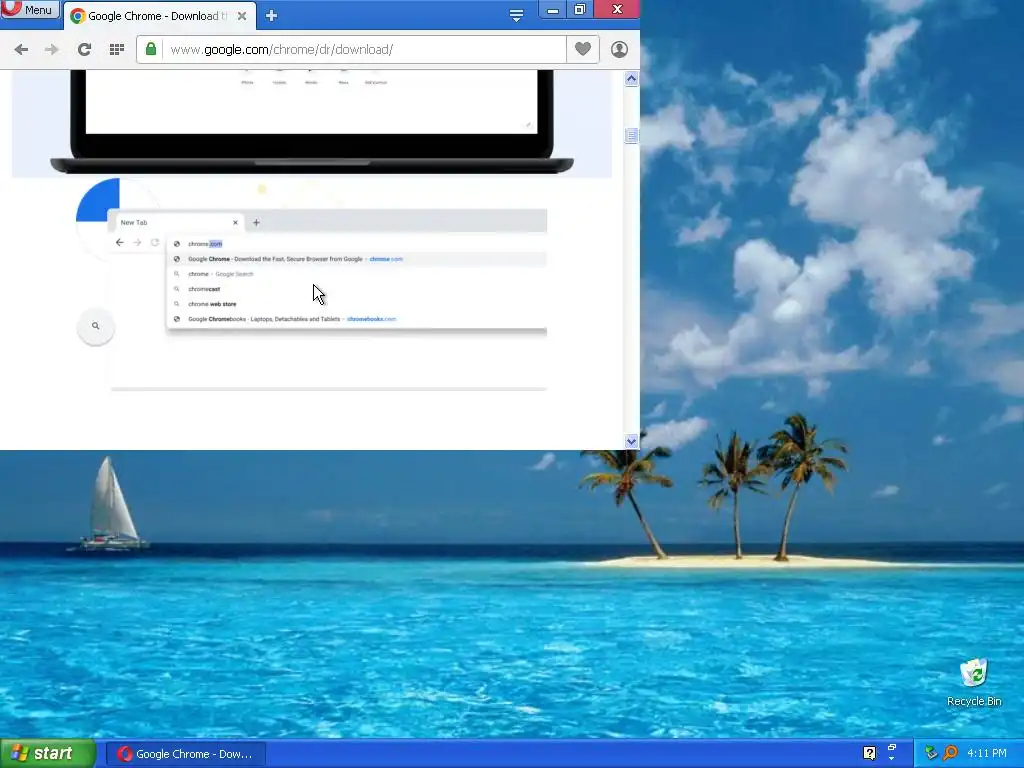Click the laptop image on the page
The image size is (1024, 768).
click(x=312, y=121)
